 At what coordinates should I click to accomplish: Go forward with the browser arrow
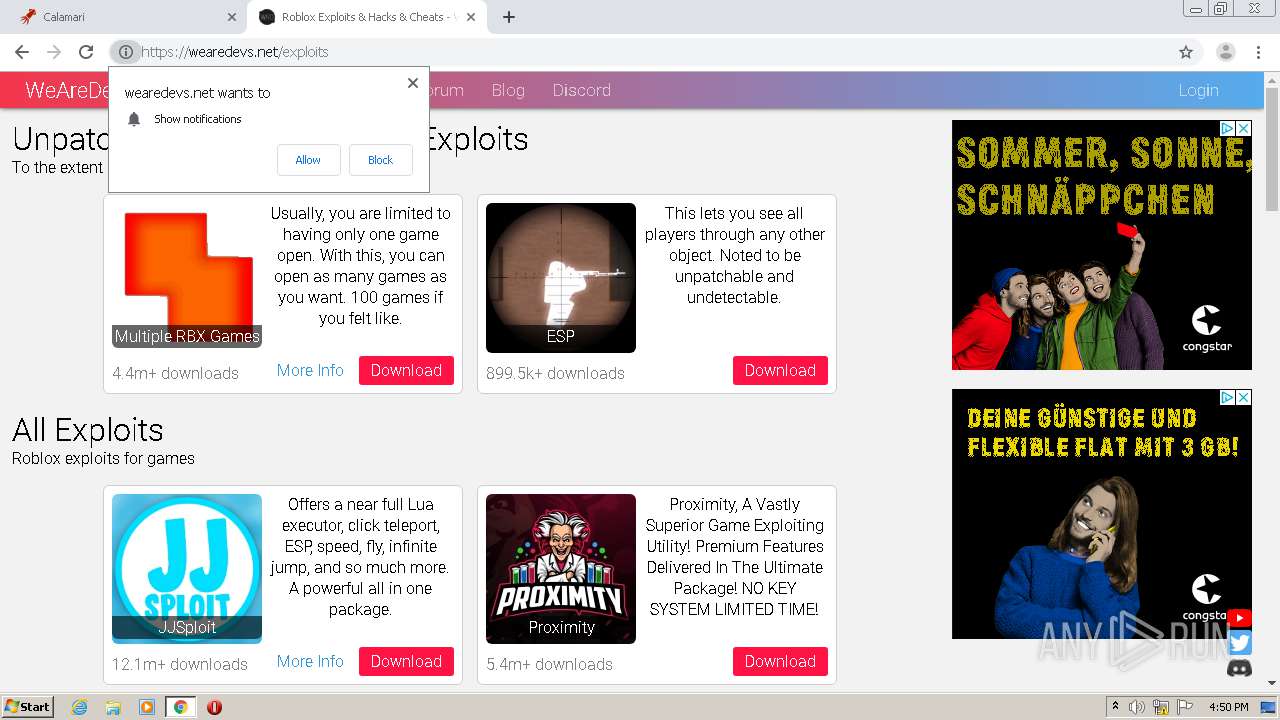[54, 52]
